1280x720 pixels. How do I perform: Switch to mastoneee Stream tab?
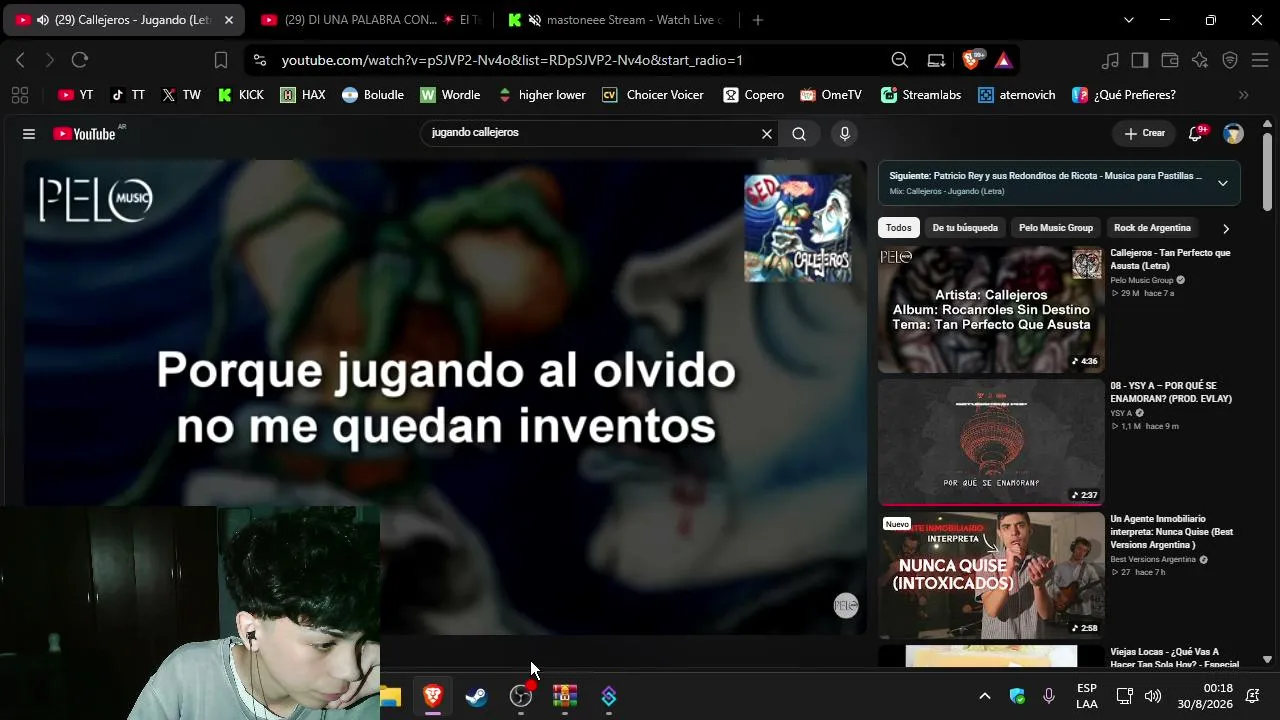tap(616, 20)
